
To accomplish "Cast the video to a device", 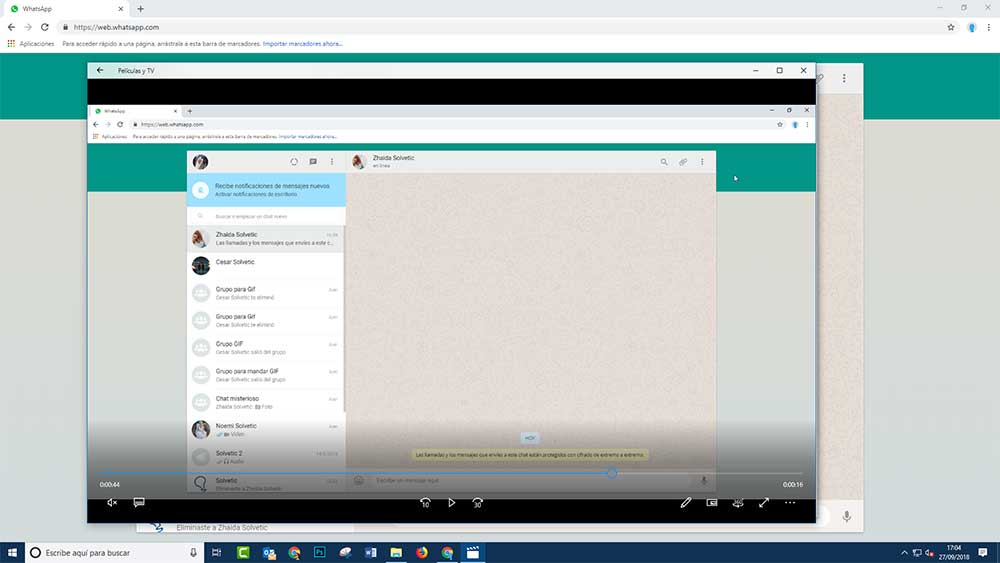I will [738, 502].
